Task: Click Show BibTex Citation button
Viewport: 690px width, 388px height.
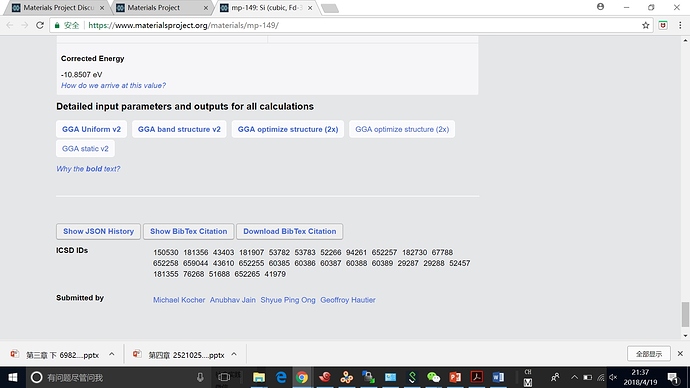Action: pyautogui.click(x=188, y=231)
